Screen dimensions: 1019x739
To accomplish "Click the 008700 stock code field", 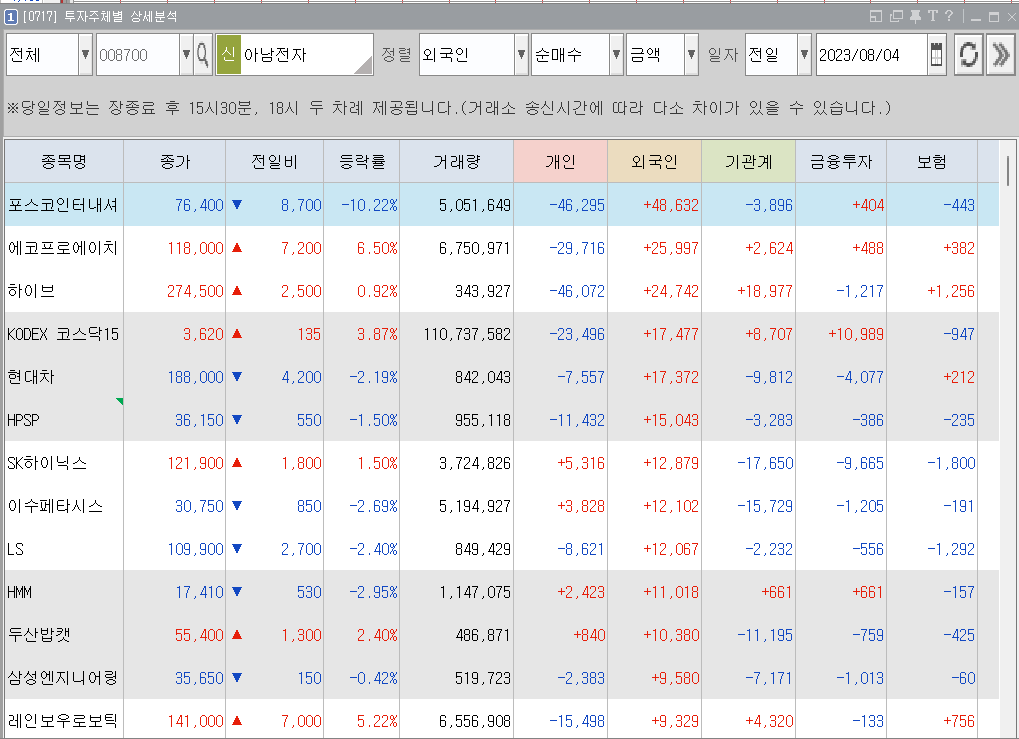I will point(138,55).
